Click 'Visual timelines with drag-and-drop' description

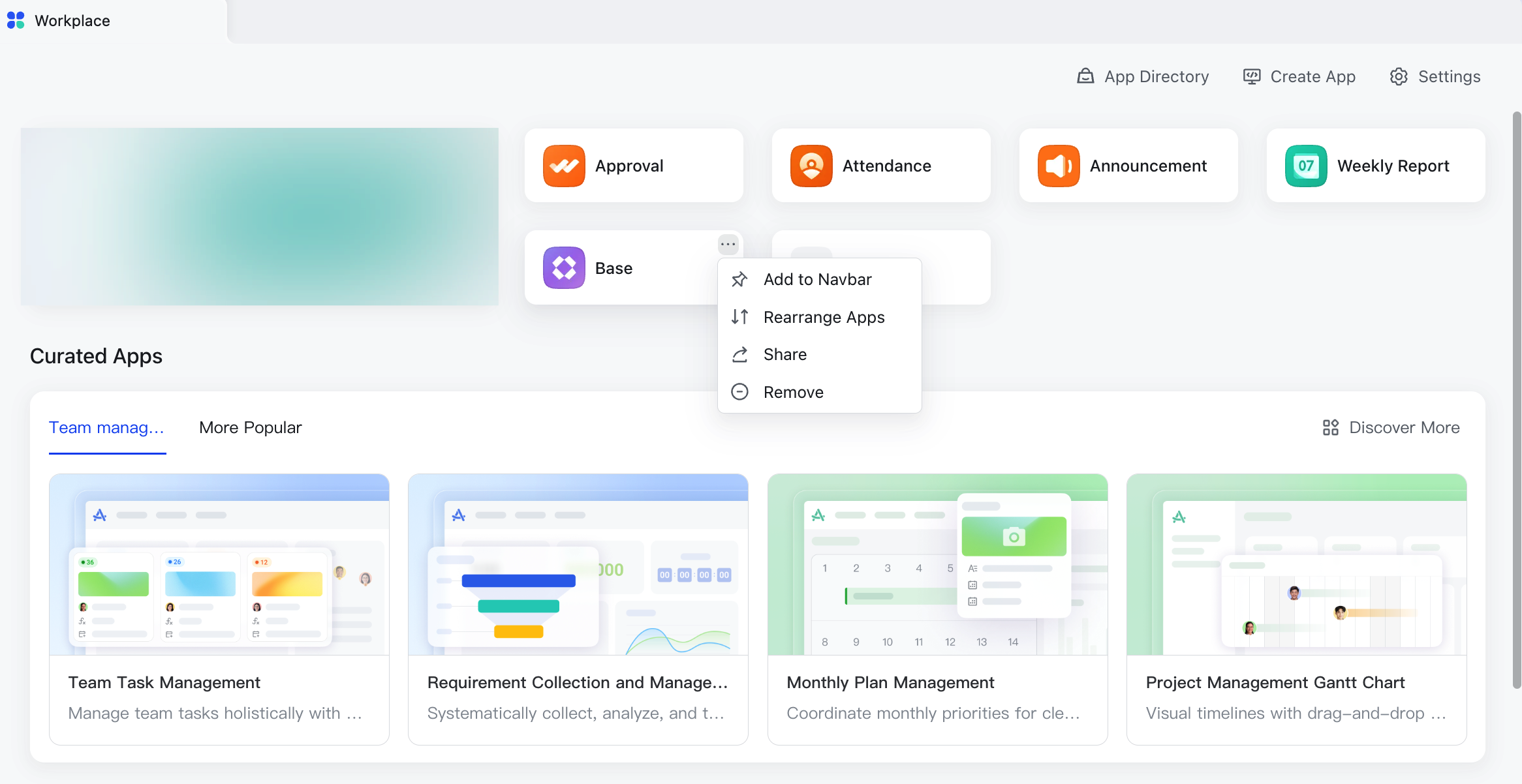click(1296, 713)
